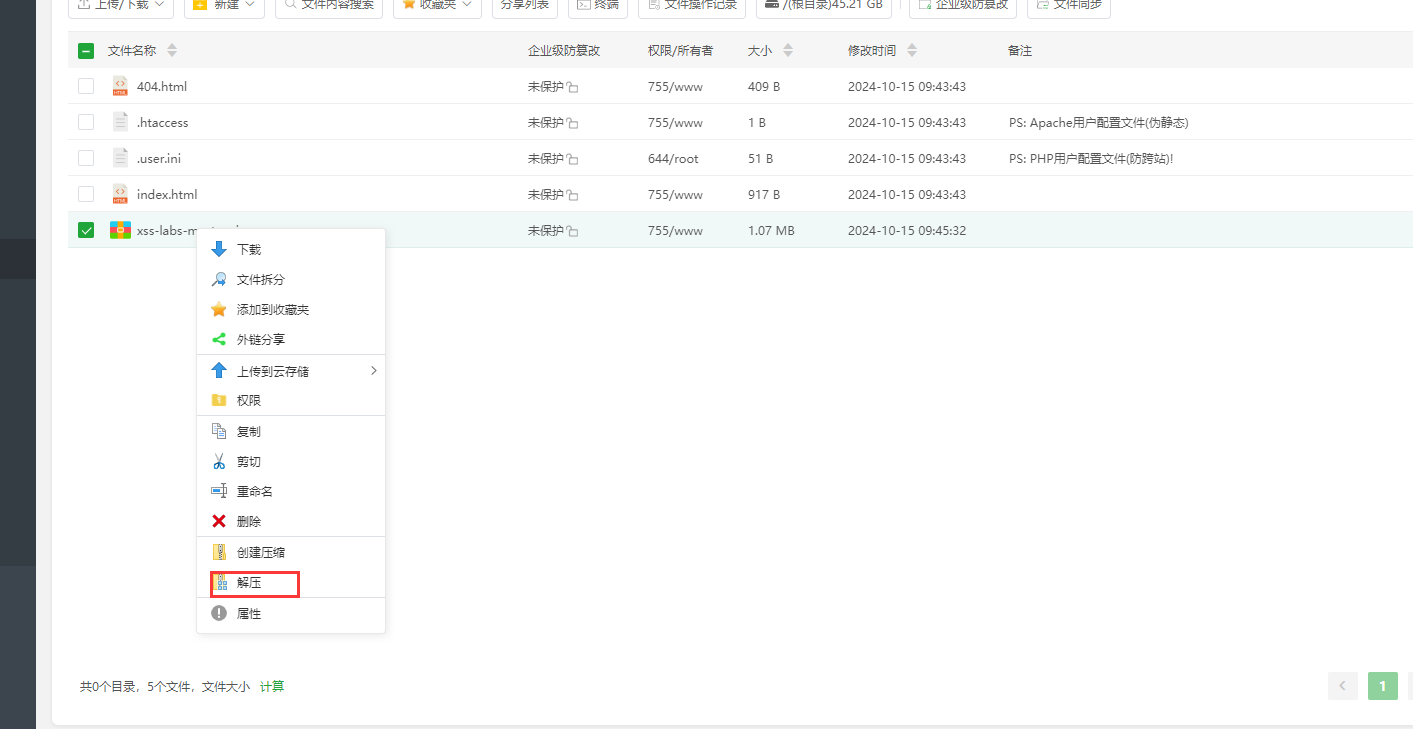Click the PHP用户配置文件 note text

coord(1091,159)
